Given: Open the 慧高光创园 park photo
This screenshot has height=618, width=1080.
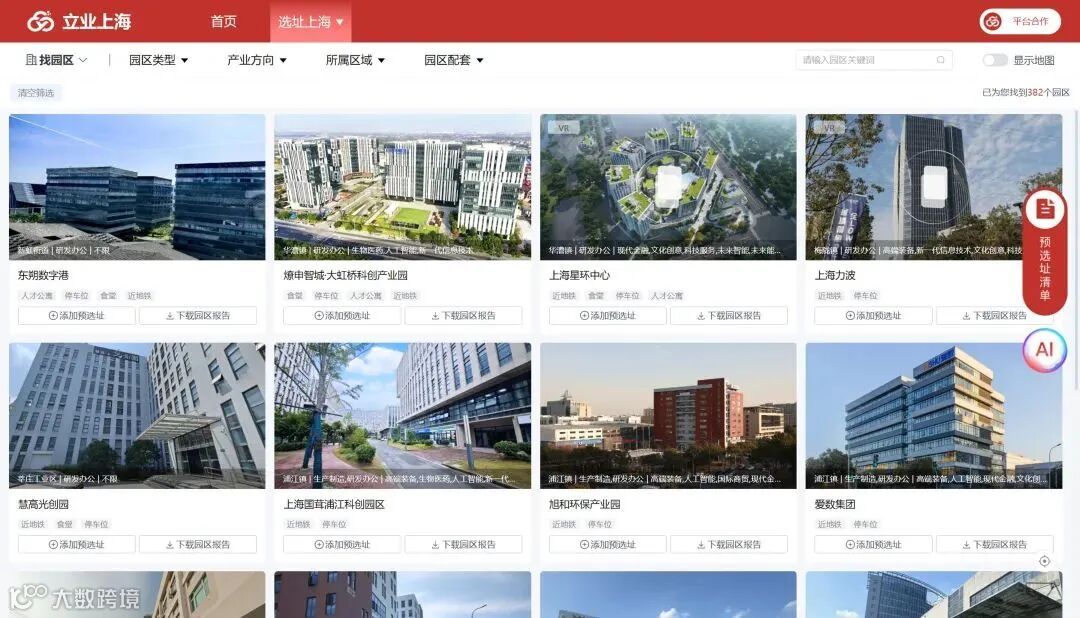Looking at the screenshot, I should pyautogui.click(x=137, y=415).
